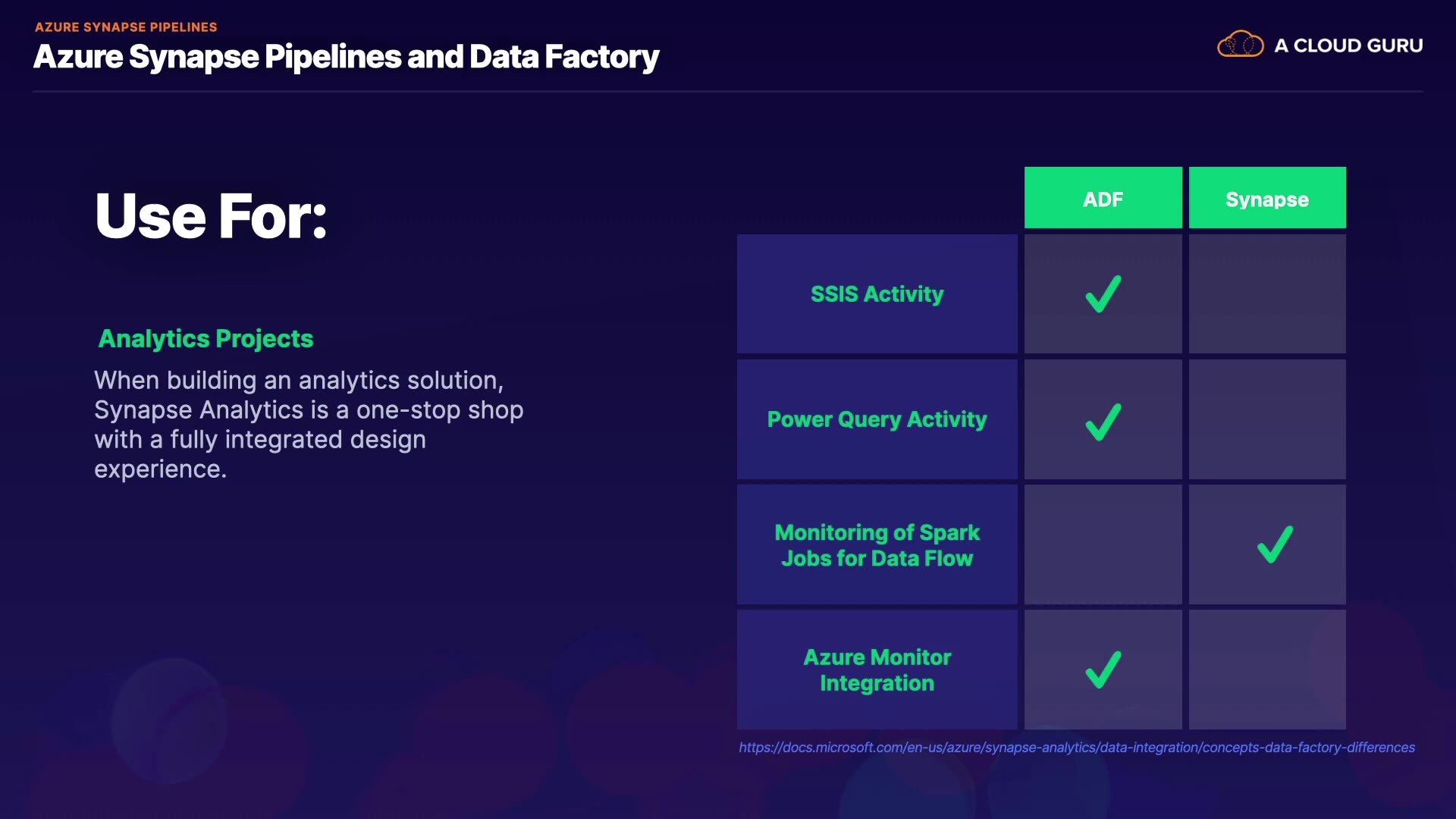
Task: Click the empty Synapse cell for SSIS Activity
Action: [1267, 294]
